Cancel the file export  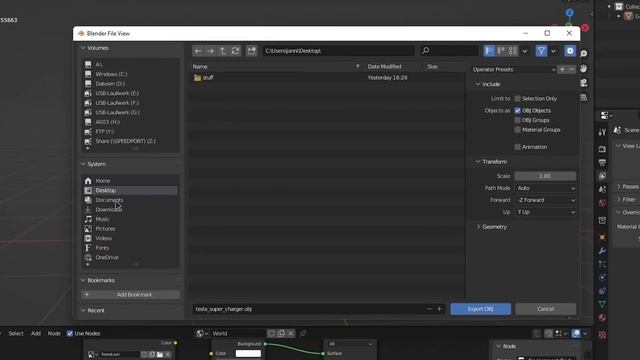pos(545,309)
